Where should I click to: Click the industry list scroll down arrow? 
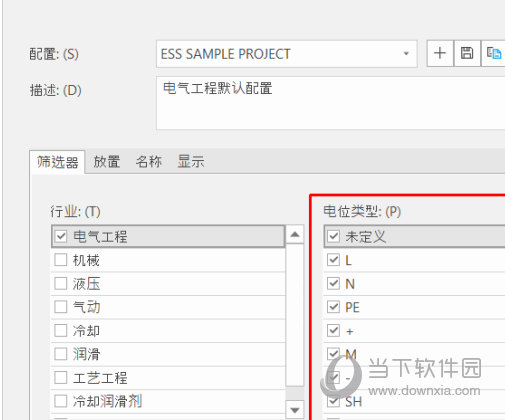click(295, 410)
